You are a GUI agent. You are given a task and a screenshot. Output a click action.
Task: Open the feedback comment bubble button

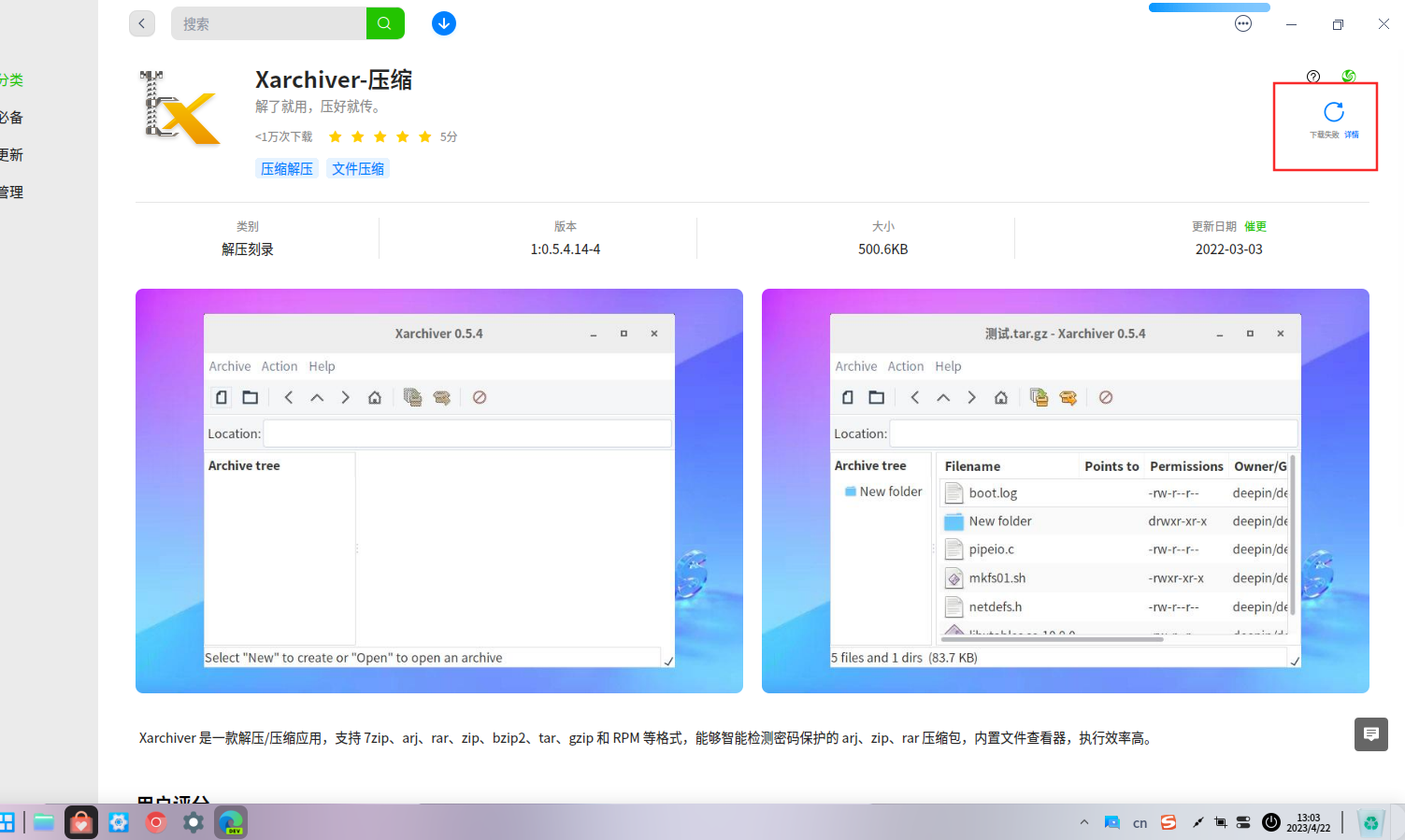tap(1371, 734)
